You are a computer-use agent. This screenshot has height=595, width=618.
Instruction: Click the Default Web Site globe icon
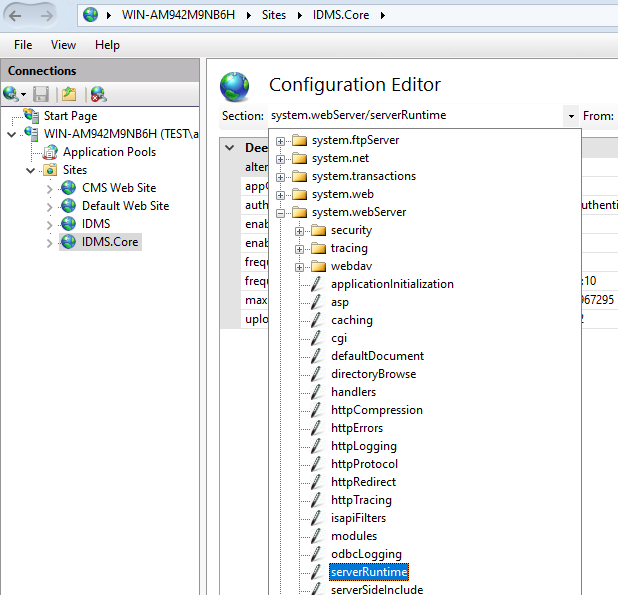coord(69,206)
